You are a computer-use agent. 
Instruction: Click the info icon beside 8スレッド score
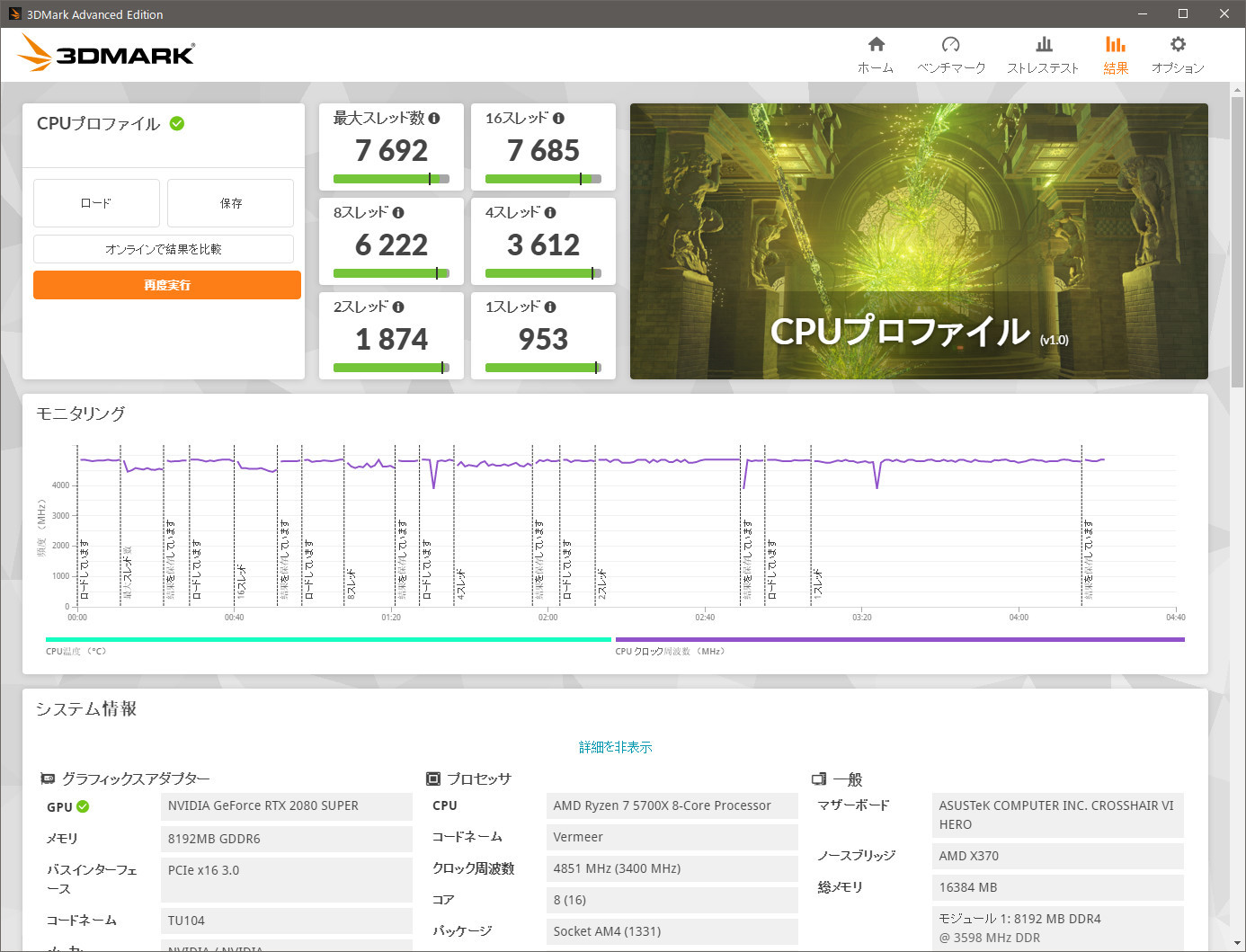coord(399,212)
